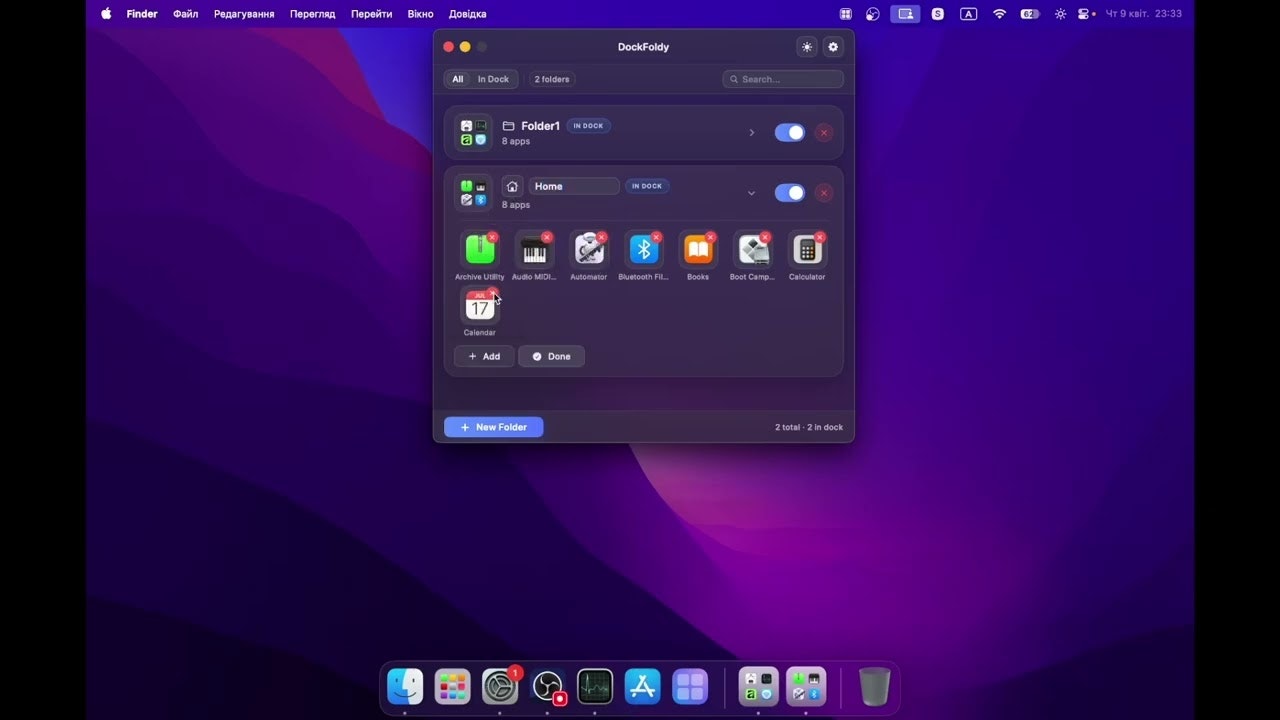Collapse Home folder with its chevron

[752, 193]
